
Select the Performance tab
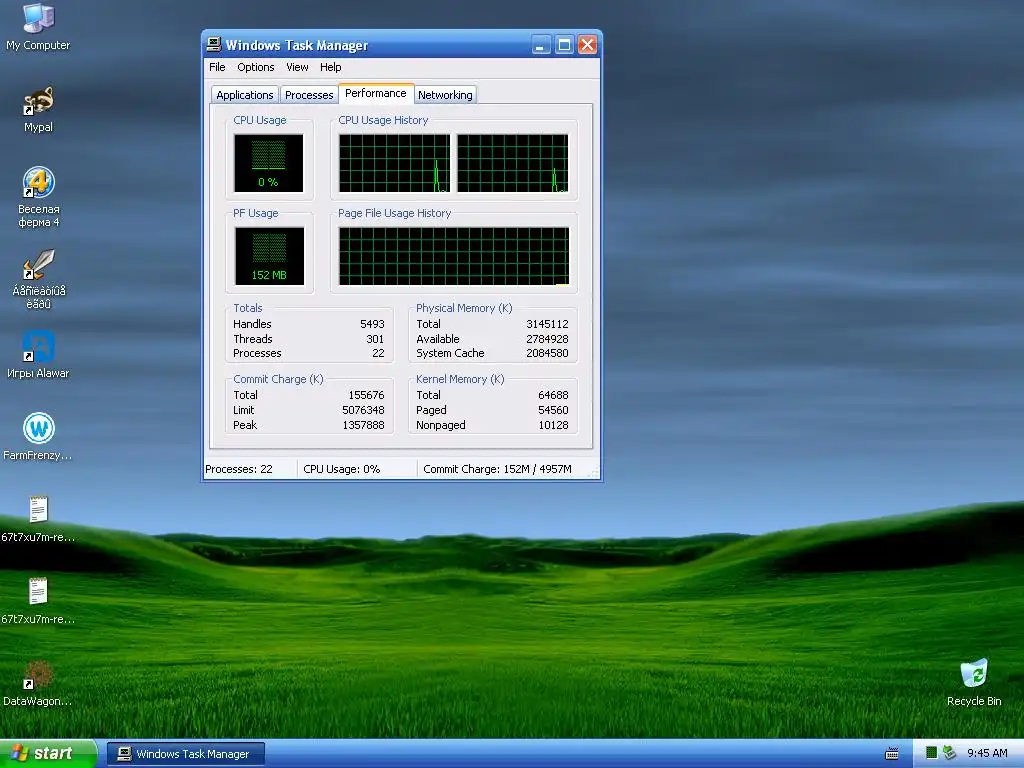click(x=376, y=93)
